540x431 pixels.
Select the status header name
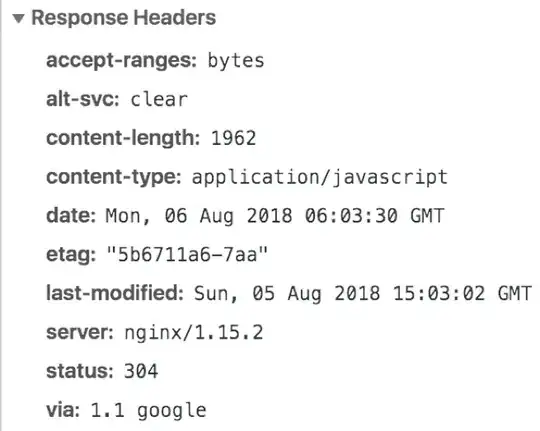pyautogui.click(x=80, y=371)
